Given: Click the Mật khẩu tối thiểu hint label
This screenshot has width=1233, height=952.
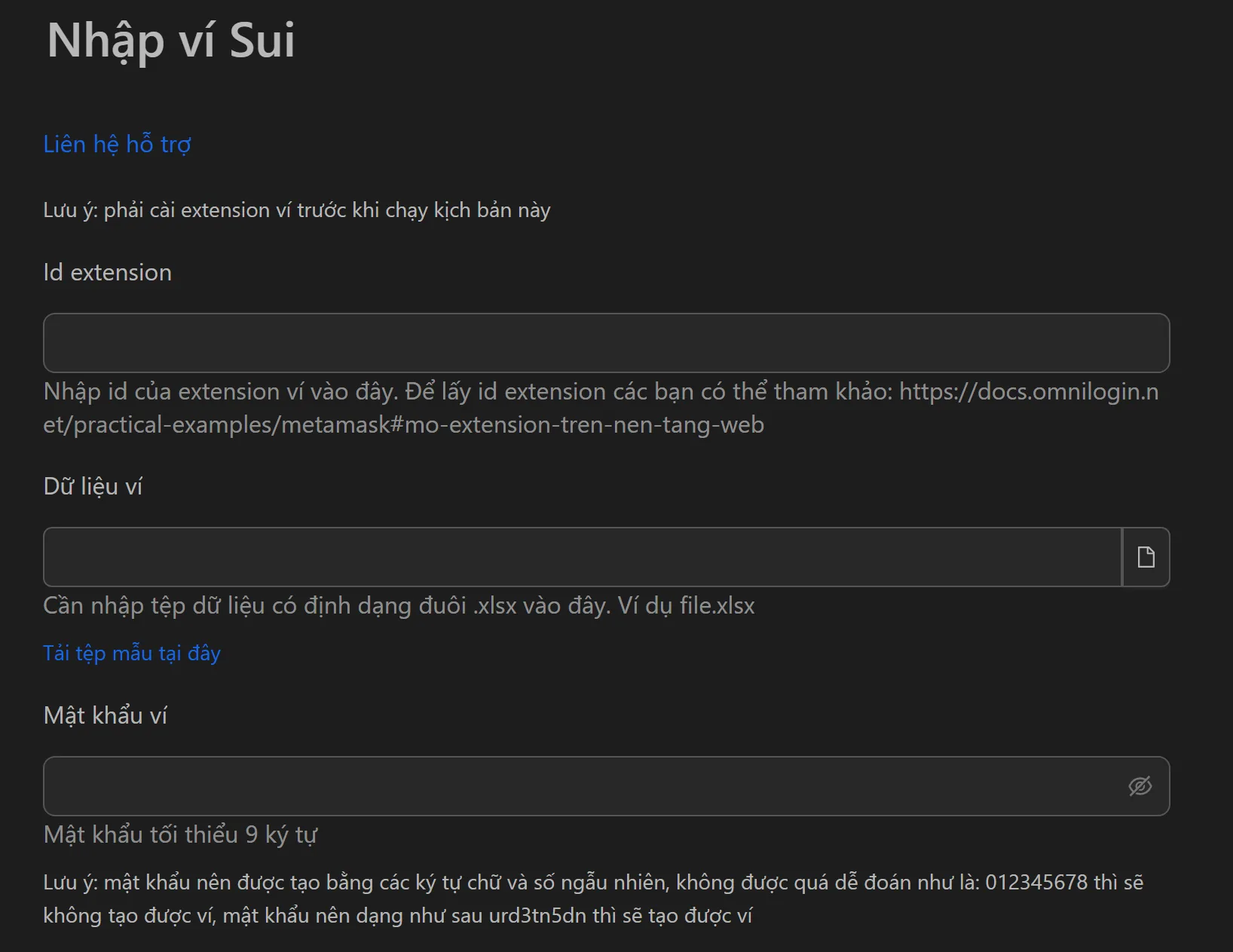Looking at the screenshot, I should [x=180, y=834].
